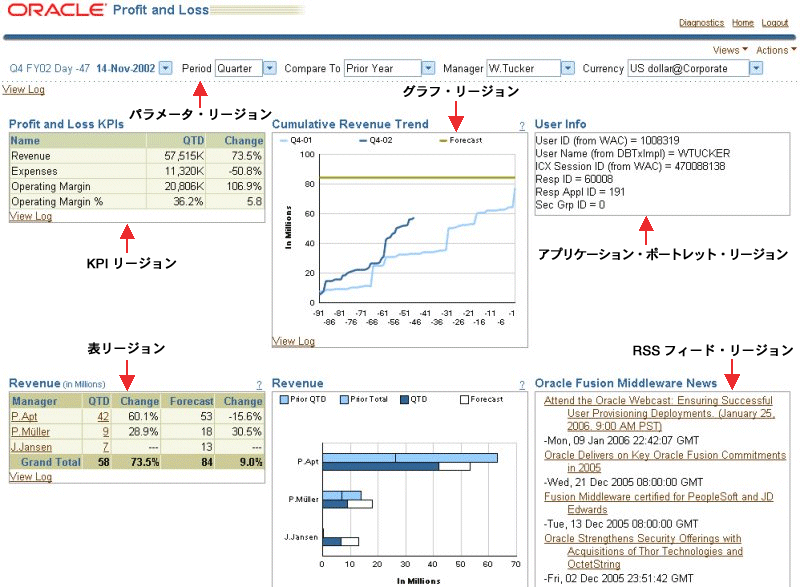Click the Revenue row in KPIs table
The image size is (800, 587).
137,156
